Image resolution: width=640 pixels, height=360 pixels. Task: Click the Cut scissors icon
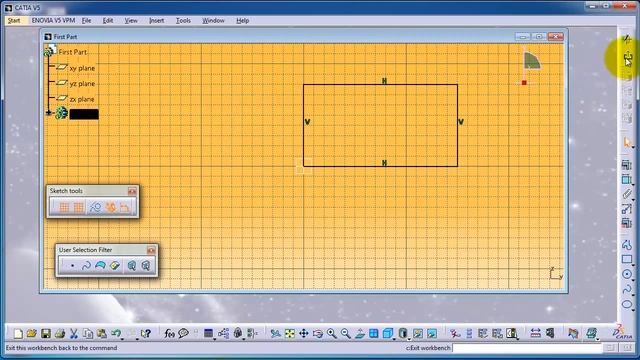point(73,334)
